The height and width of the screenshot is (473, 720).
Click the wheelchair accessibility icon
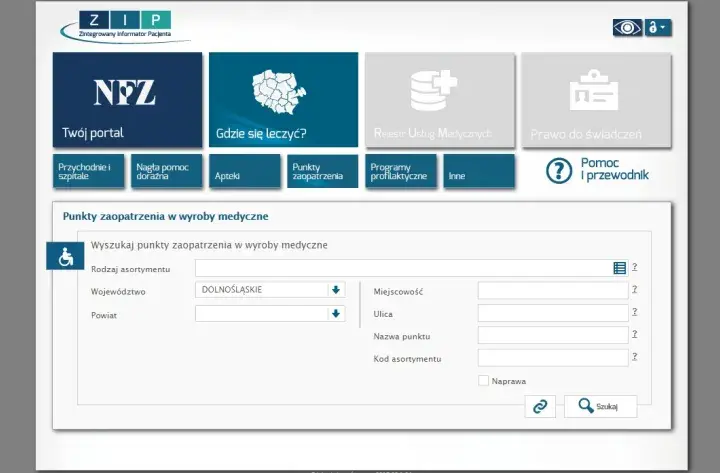65,256
